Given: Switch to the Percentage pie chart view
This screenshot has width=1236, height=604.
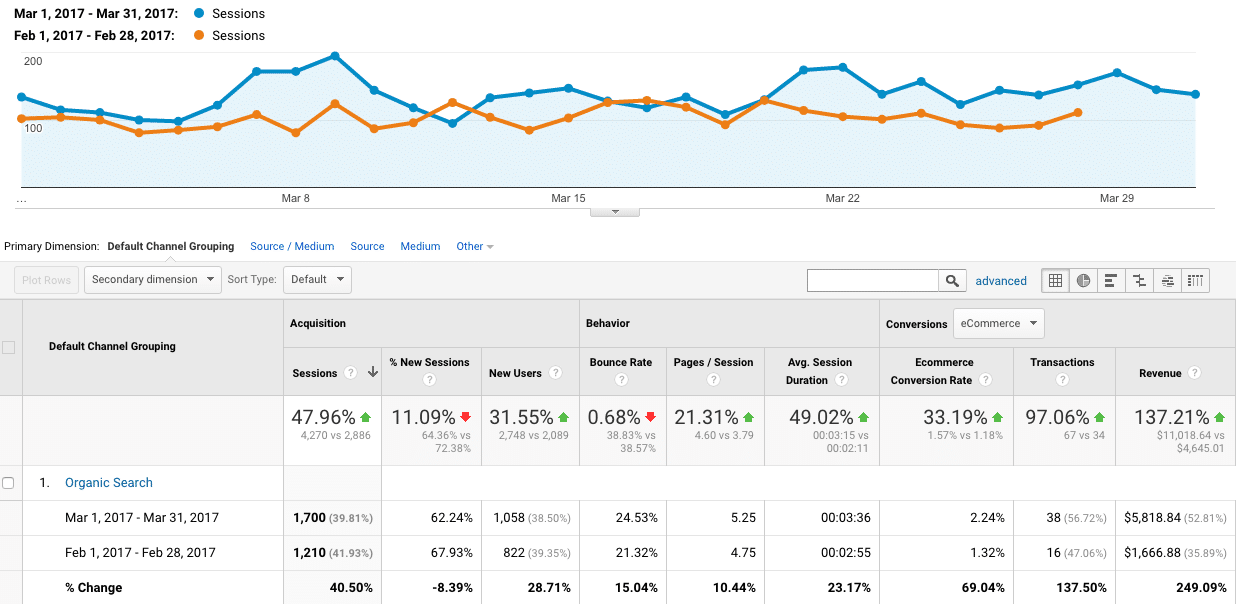Looking at the screenshot, I should (x=1083, y=281).
